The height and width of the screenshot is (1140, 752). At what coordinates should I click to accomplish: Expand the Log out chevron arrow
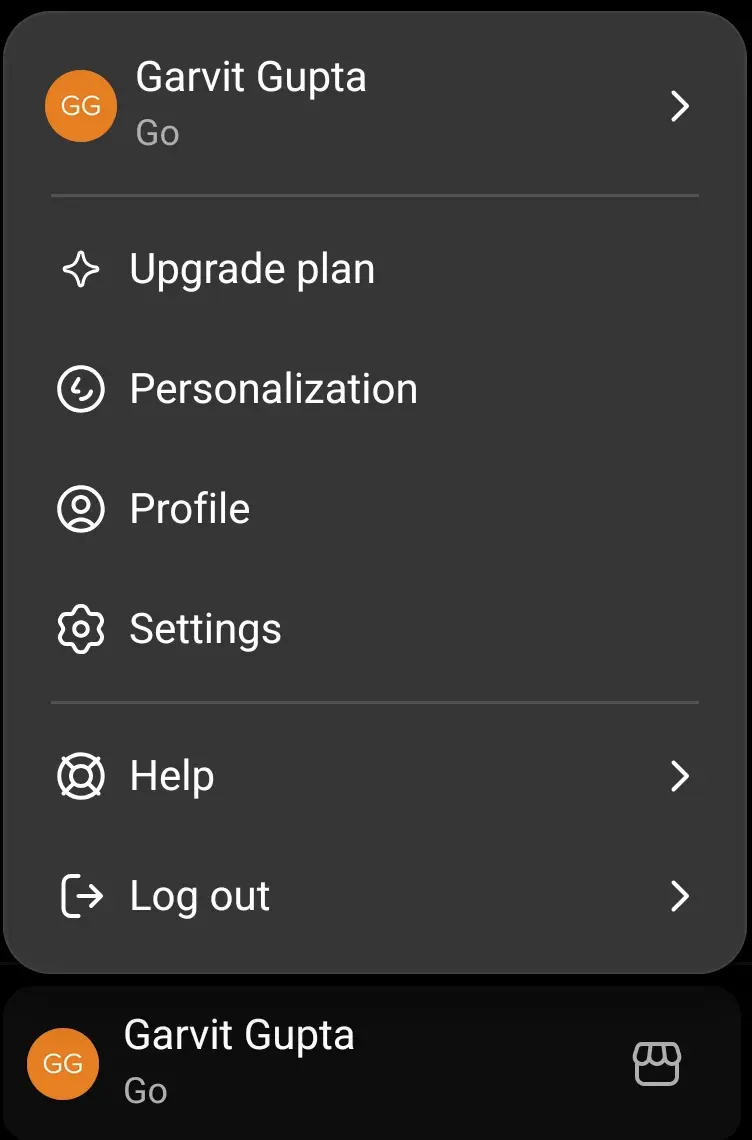click(679, 896)
